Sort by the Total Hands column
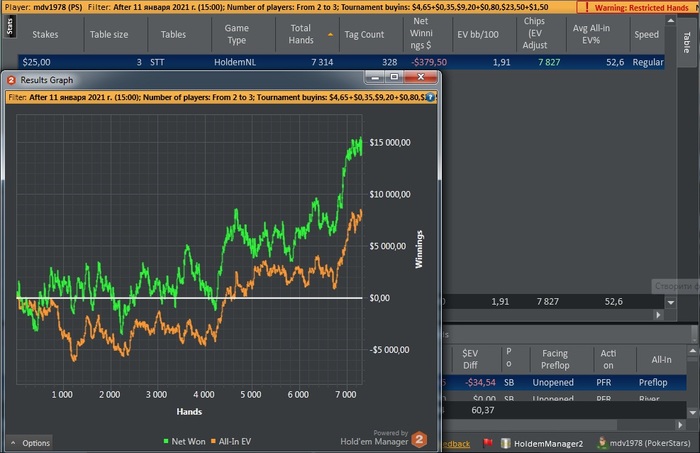The image size is (700, 453). tap(301, 34)
